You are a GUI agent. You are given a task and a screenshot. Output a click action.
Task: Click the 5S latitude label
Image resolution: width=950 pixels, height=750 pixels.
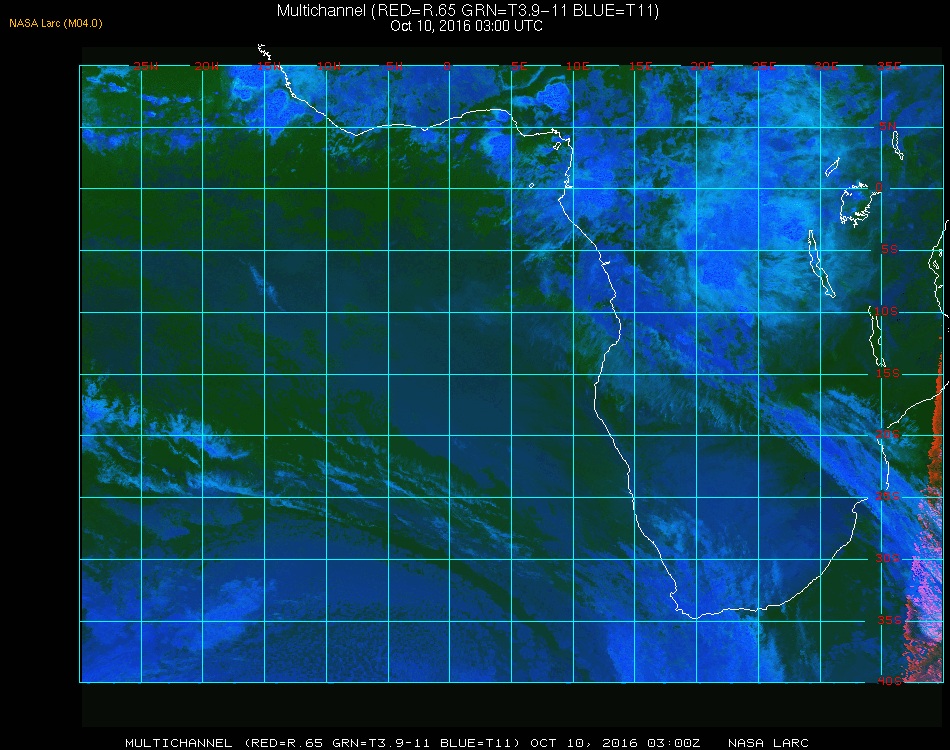[889, 250]
